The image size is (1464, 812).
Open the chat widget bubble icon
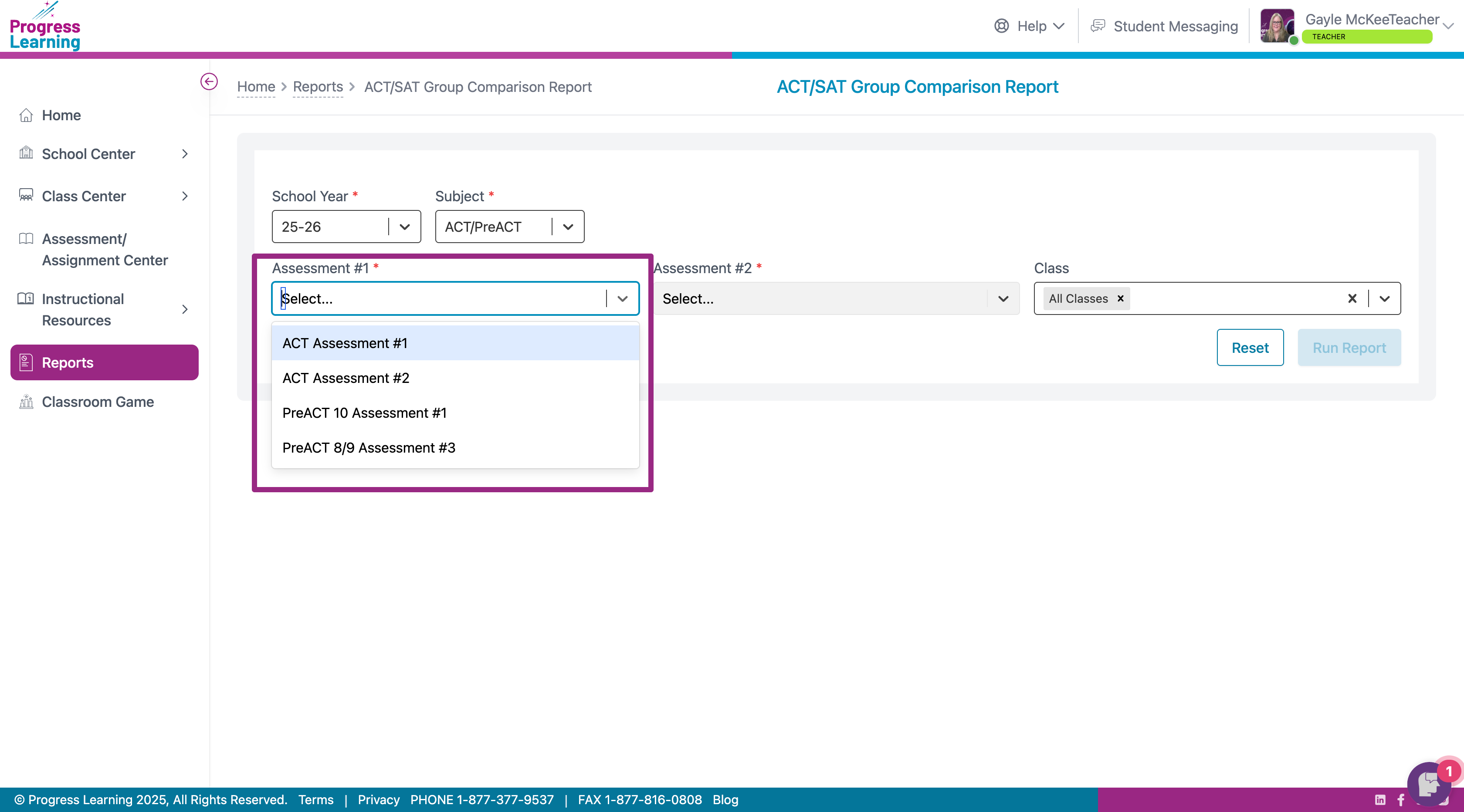click(1428, 784)
